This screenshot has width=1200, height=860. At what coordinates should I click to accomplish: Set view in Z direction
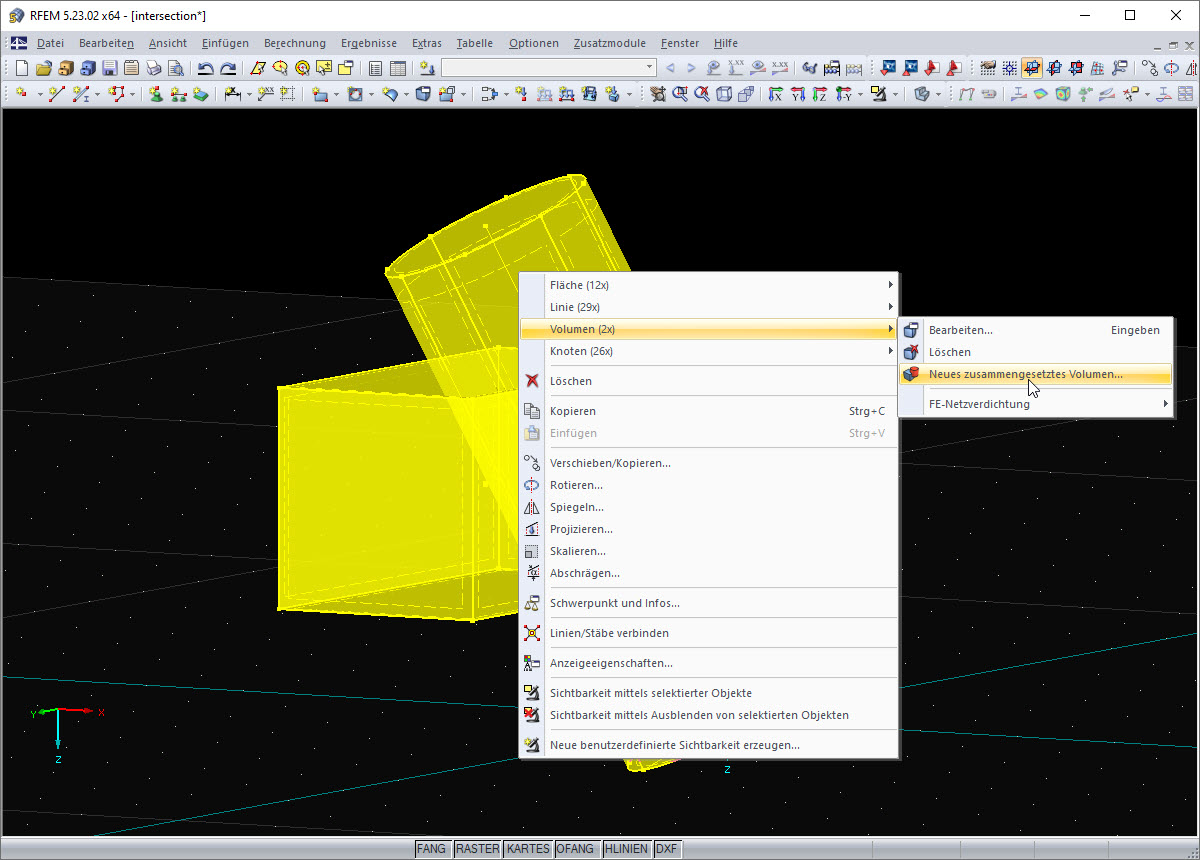click(821, 94)
